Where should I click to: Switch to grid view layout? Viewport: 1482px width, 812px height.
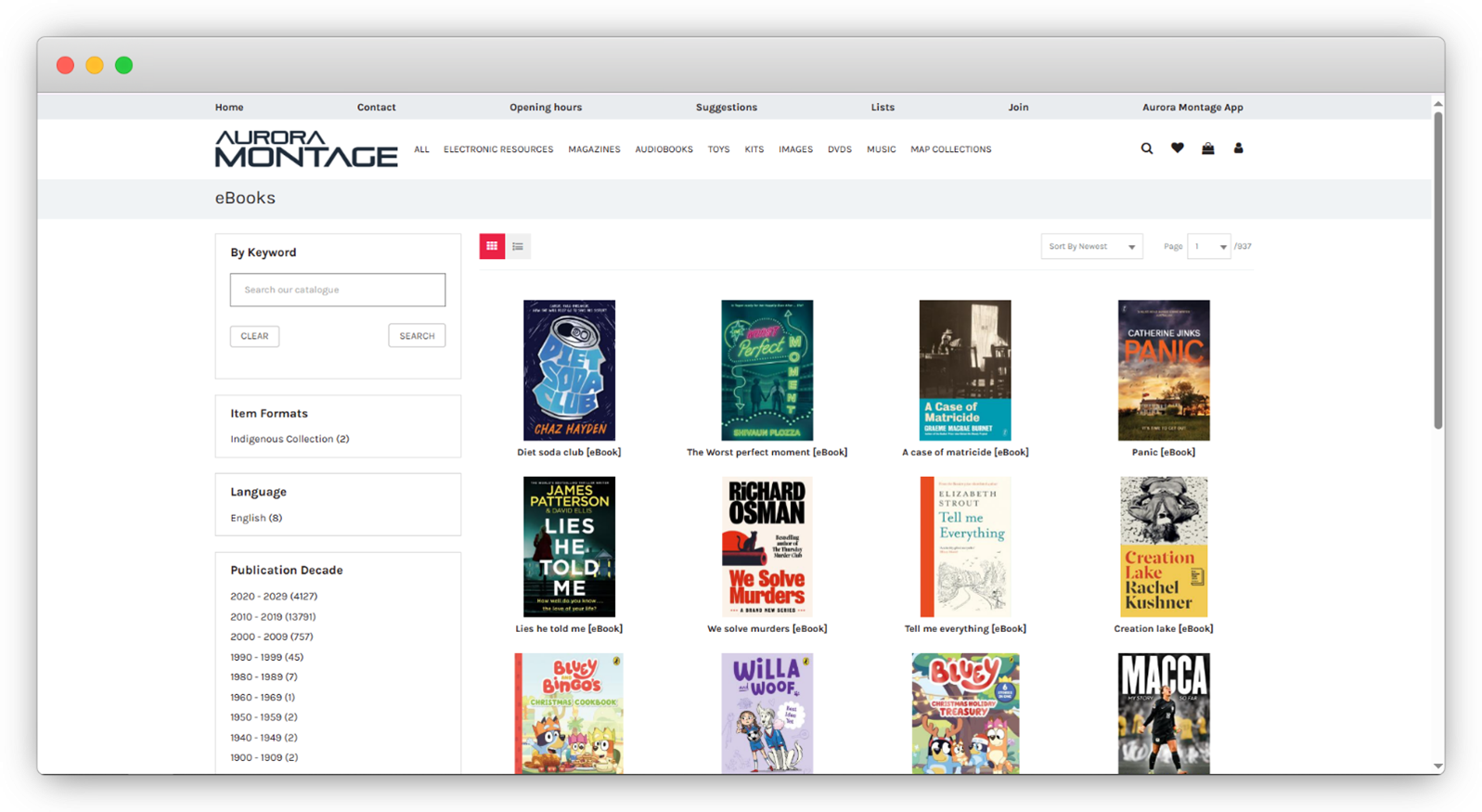coord(492,246)
